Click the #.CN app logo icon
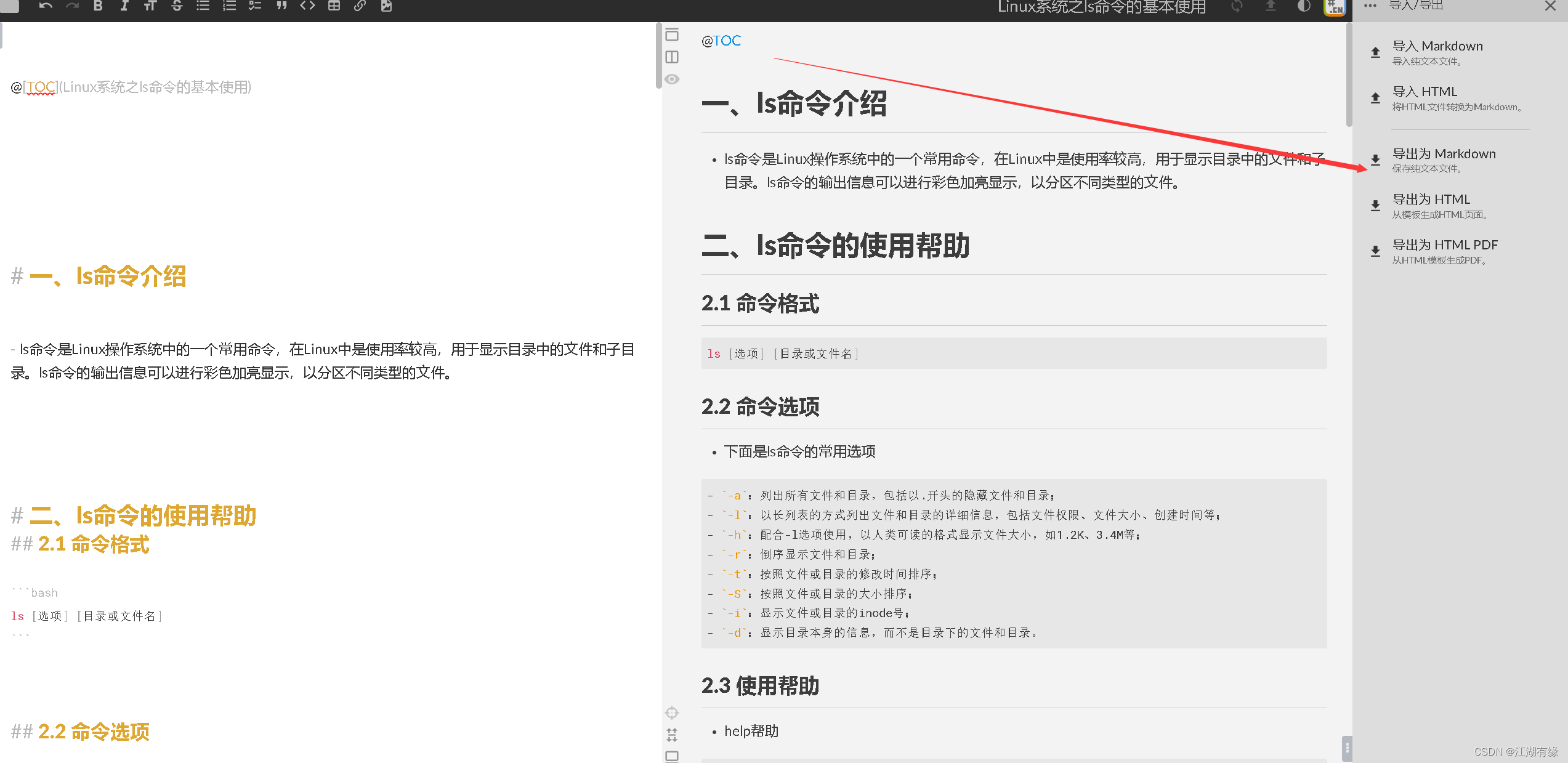Image resolution: width=1568 pixels, height=763 pixels. 1335,7
